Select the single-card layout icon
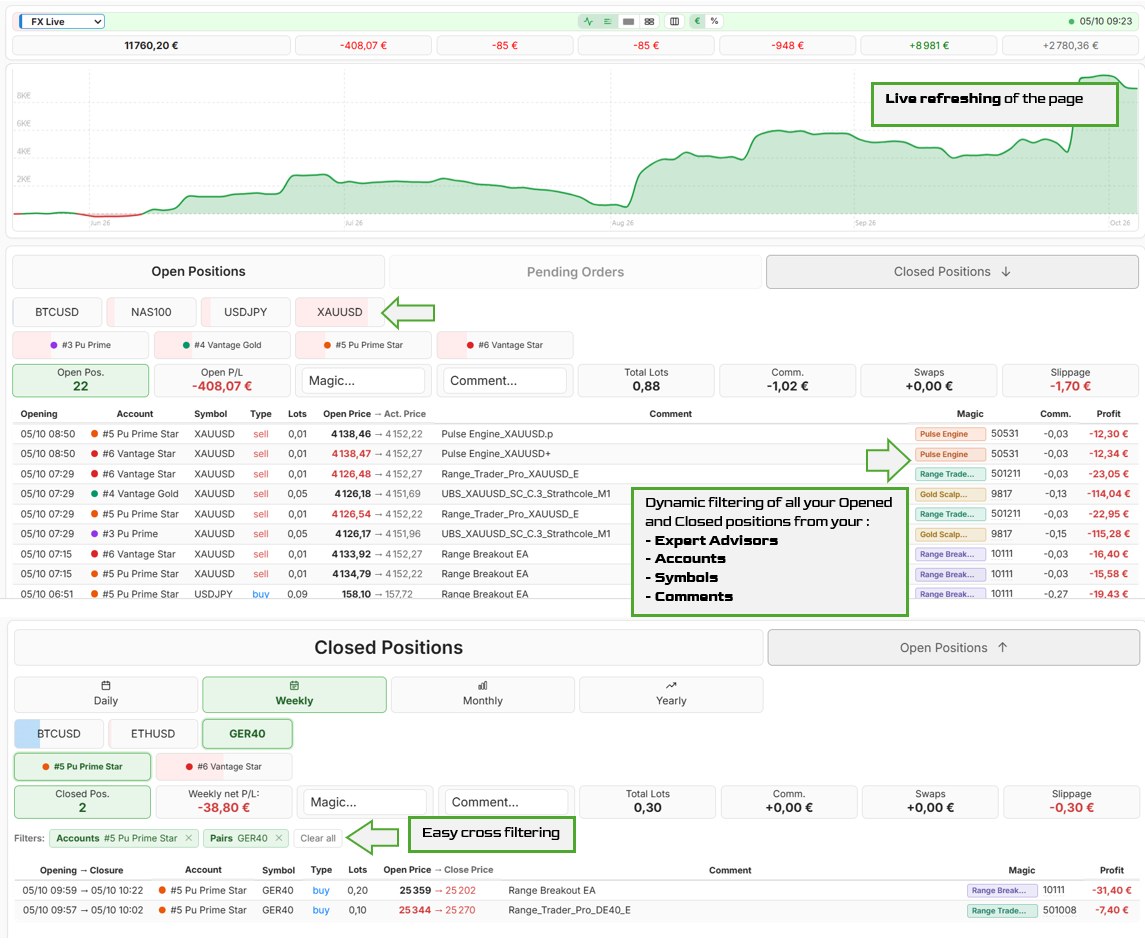 point(628,21)
